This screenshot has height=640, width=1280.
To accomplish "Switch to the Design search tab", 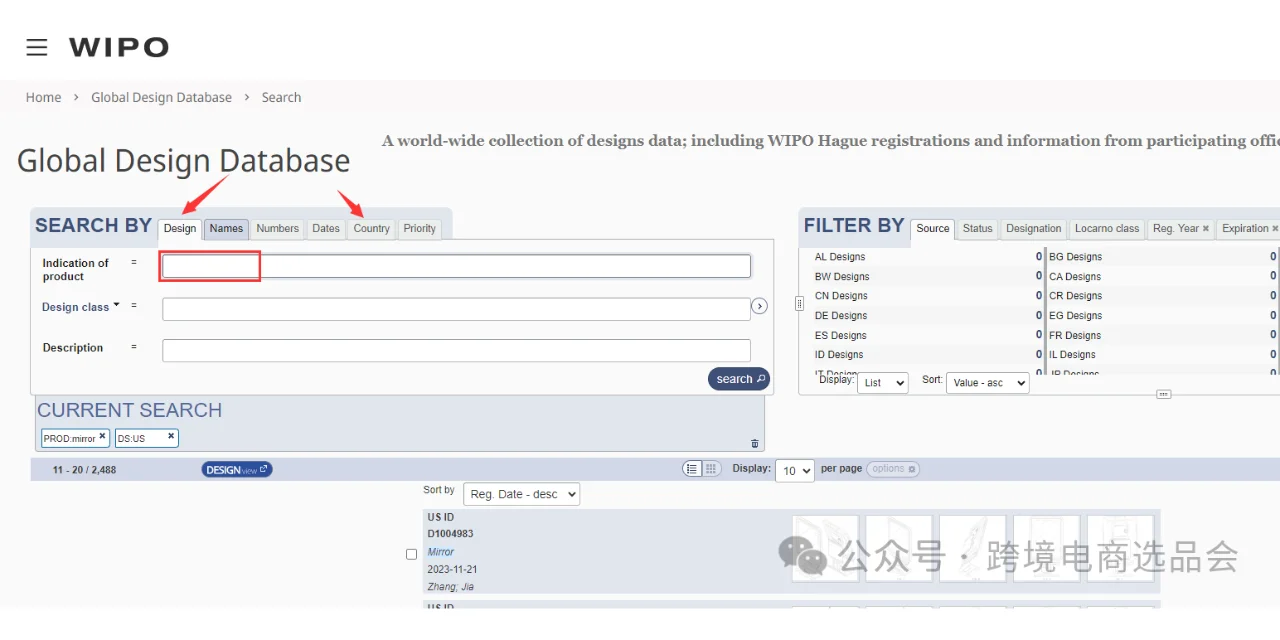I will 180,229.
